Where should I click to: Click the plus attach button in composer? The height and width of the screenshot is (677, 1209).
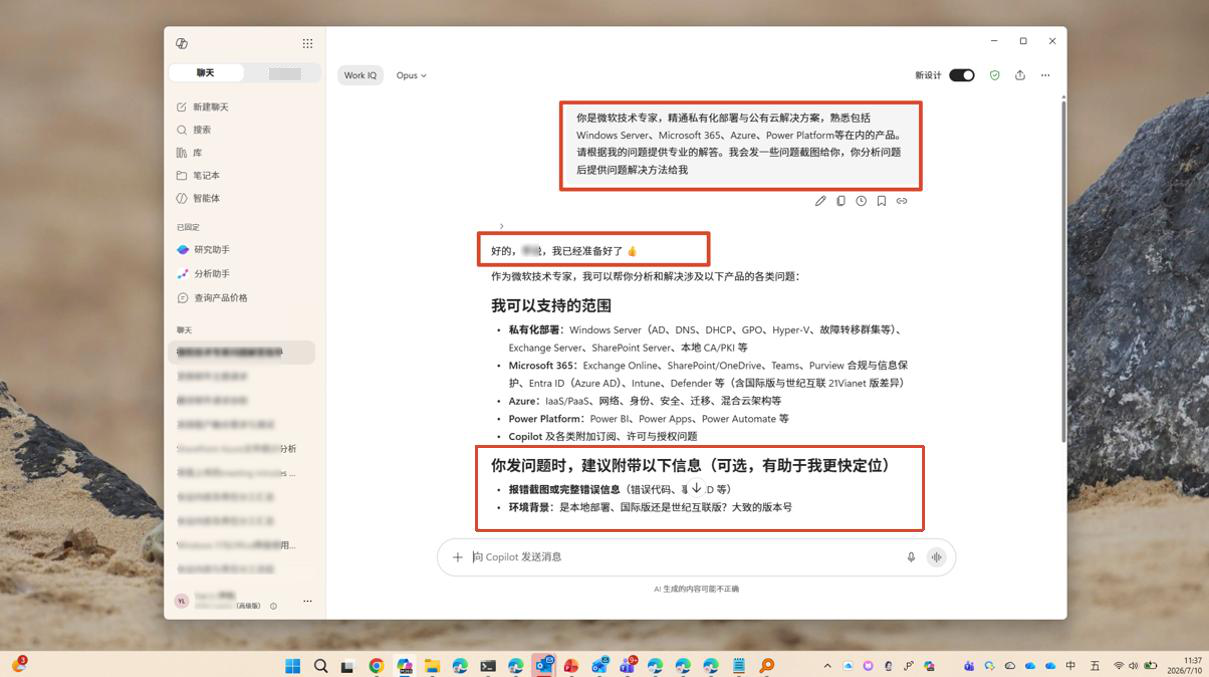click(x=457, y=557)
